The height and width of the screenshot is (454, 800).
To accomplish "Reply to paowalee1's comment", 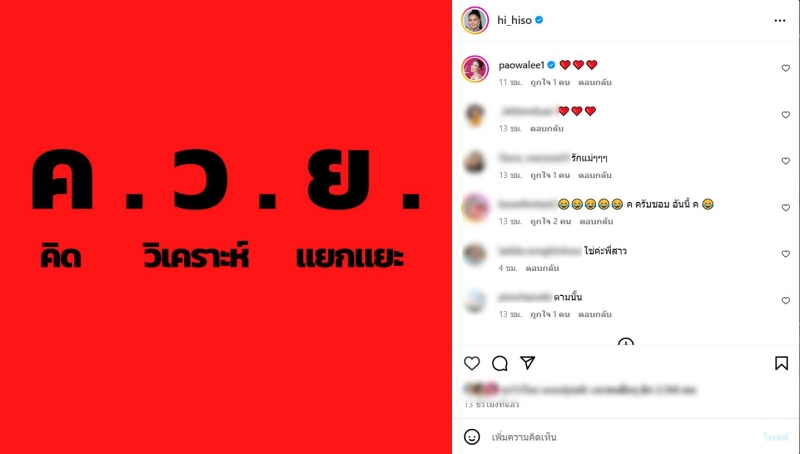I will pos(595,82).
